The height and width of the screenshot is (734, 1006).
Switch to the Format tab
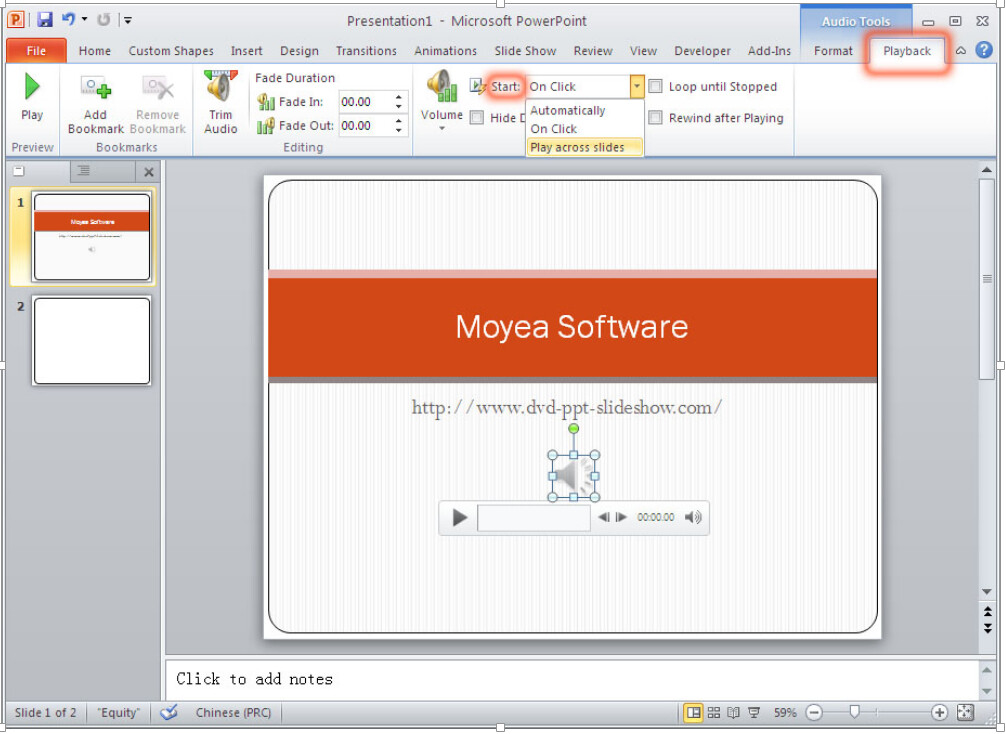pos(833,51)
